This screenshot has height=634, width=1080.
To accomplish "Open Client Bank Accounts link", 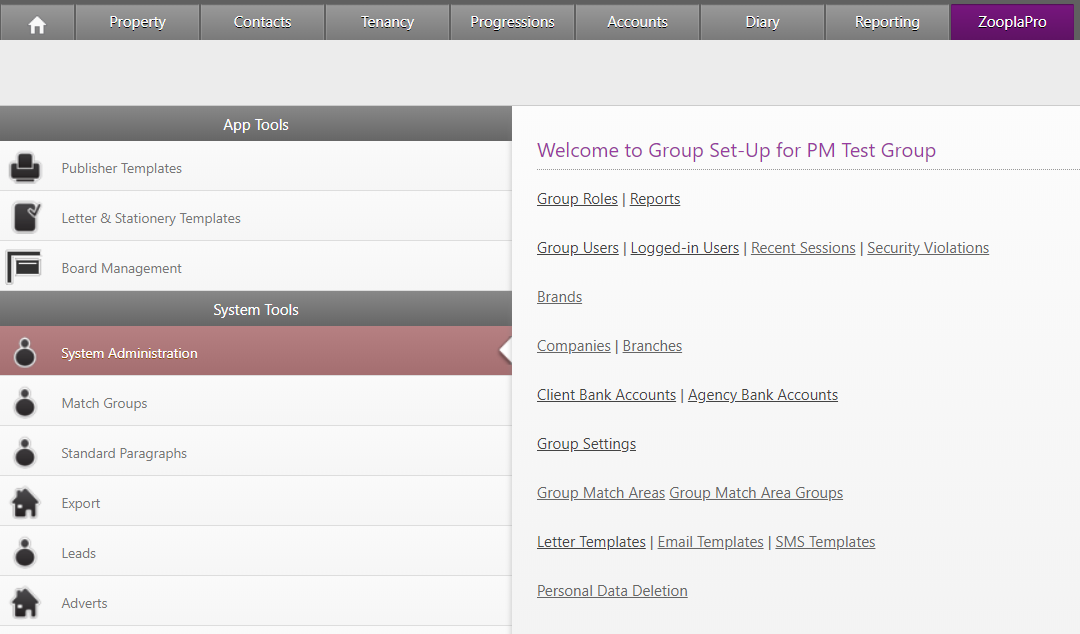I will pyautogui.click(x=606, y=395).
